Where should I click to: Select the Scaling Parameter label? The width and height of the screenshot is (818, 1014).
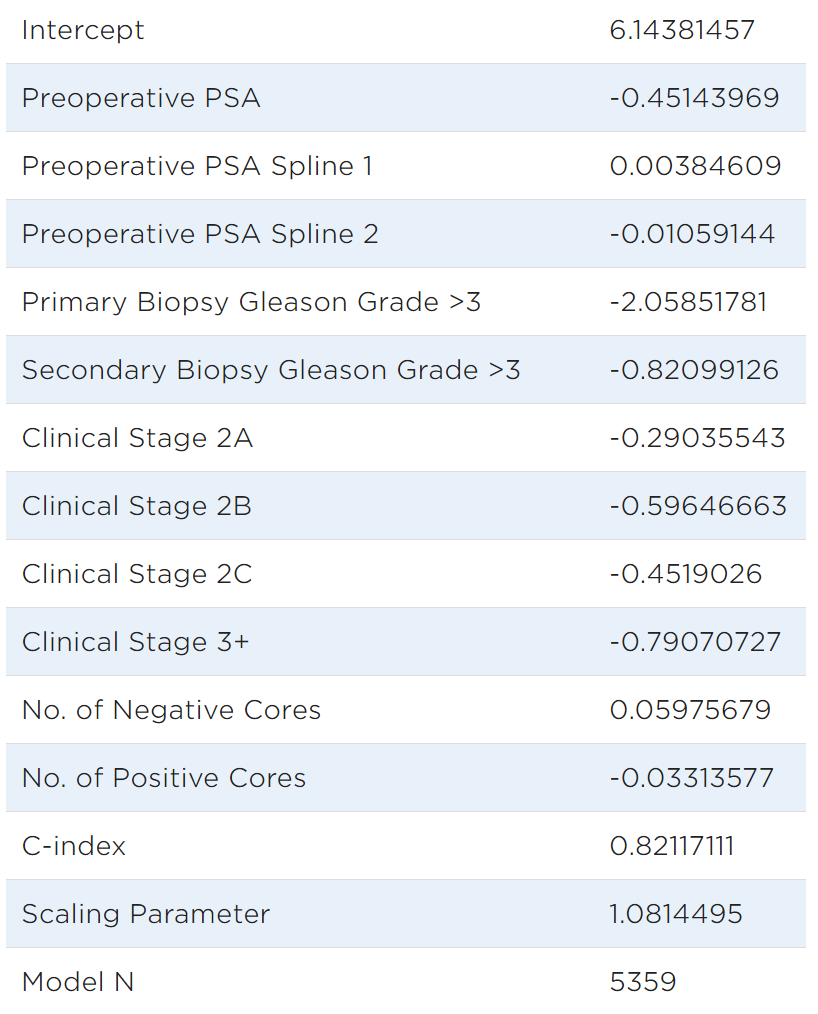pyautogui.click(x=146, y=914)
